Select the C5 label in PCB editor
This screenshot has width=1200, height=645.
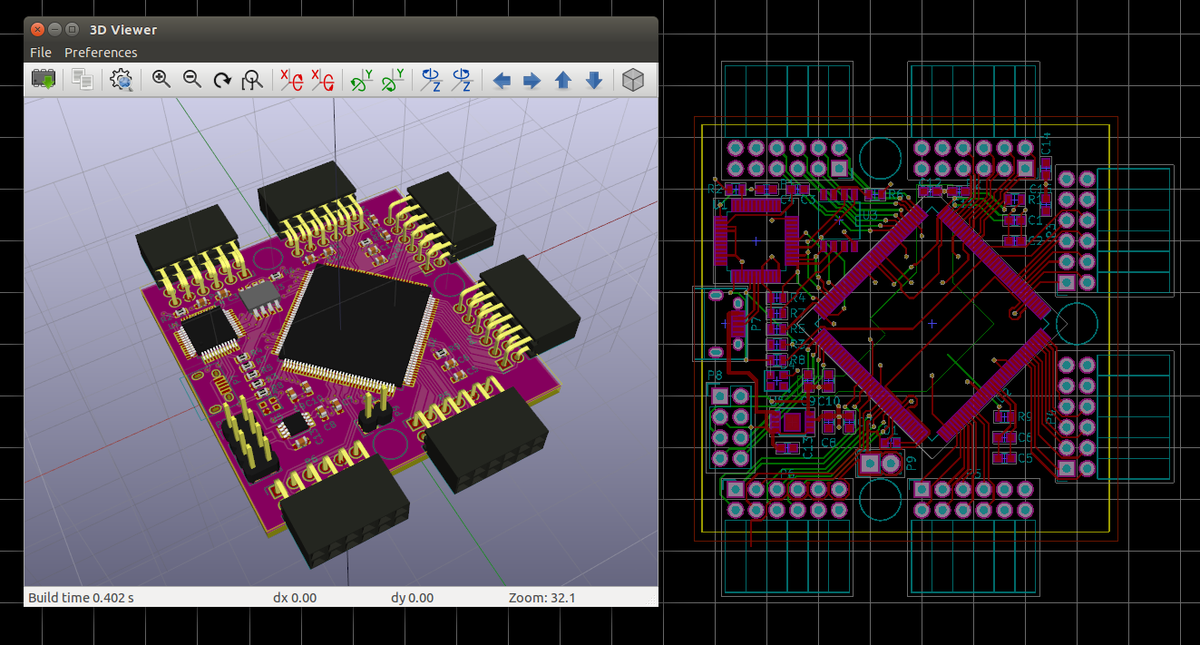1024,458
